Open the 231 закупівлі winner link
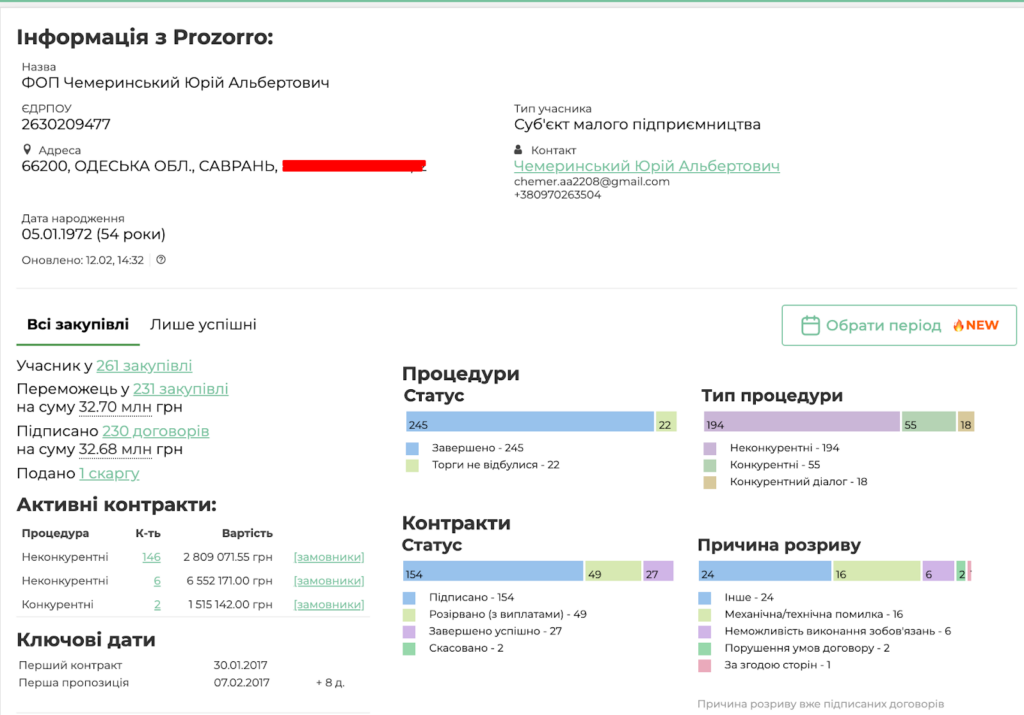1024x715 pixels. 180,389
